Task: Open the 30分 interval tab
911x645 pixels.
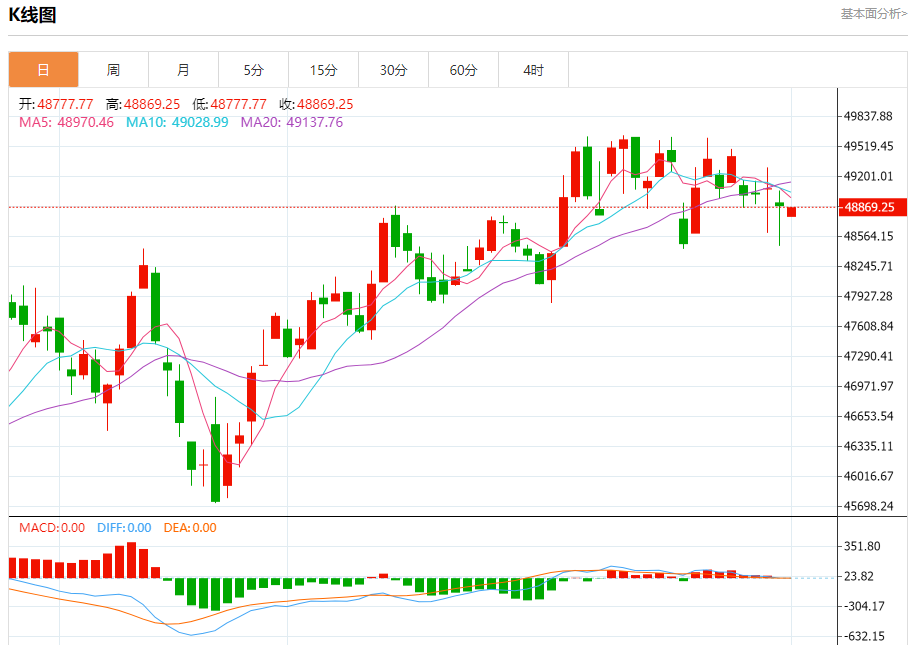Action: coord(393,70)
